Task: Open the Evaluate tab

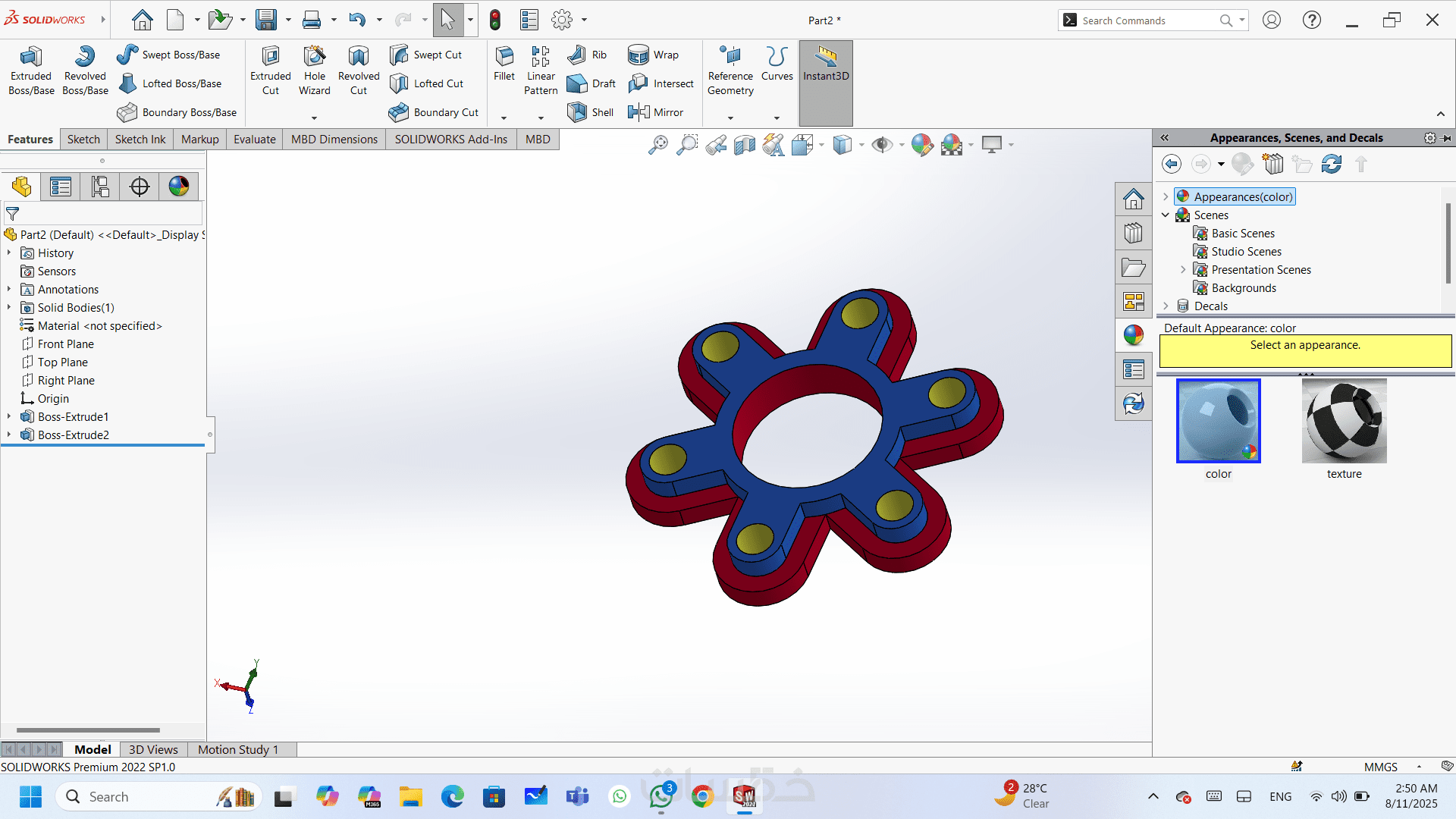Action: [254, 140]
